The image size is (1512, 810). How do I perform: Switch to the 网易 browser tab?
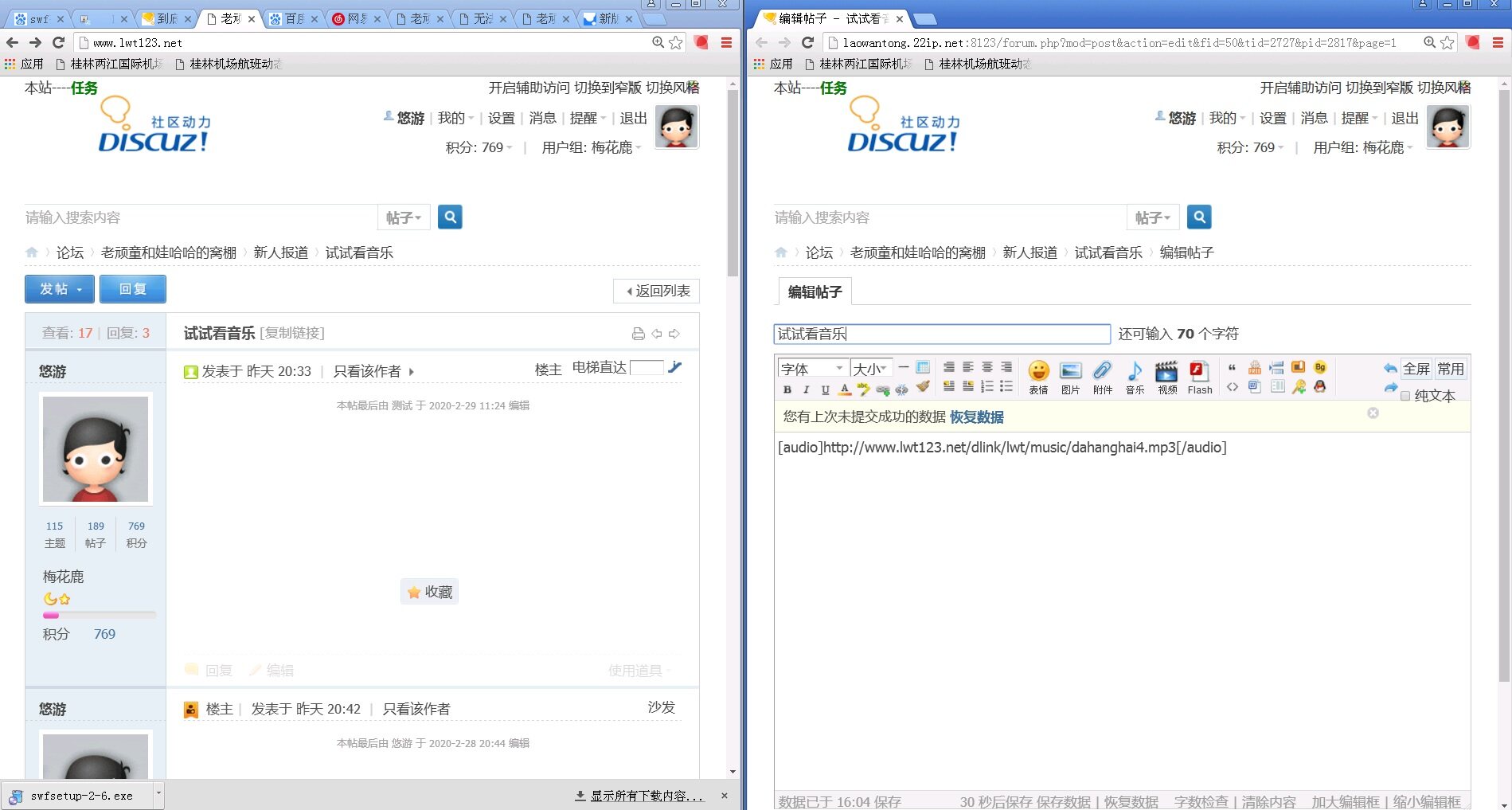pyautogui.click(x=357, y=18)
